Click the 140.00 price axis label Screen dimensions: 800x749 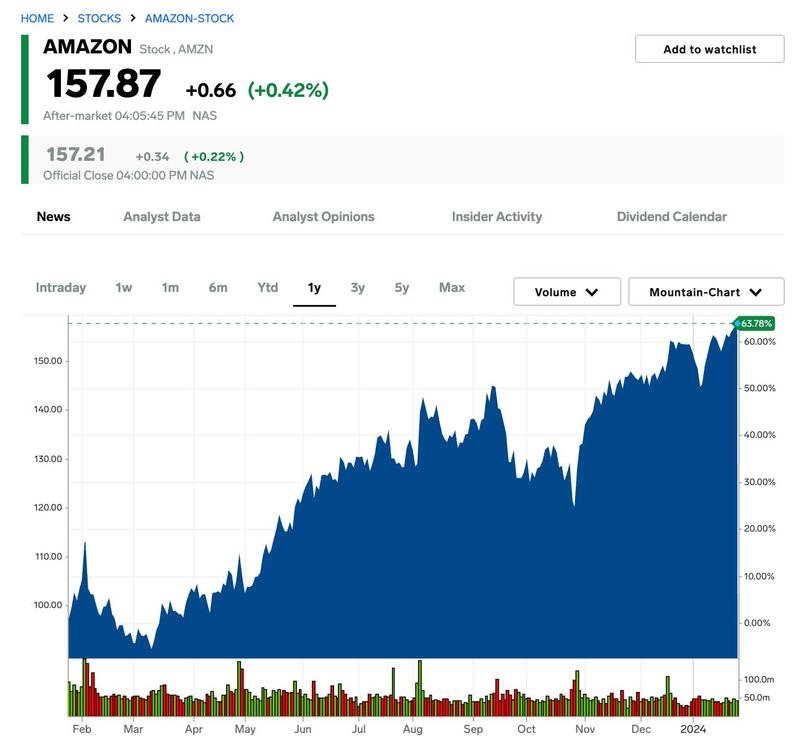(x=48, y=409)
